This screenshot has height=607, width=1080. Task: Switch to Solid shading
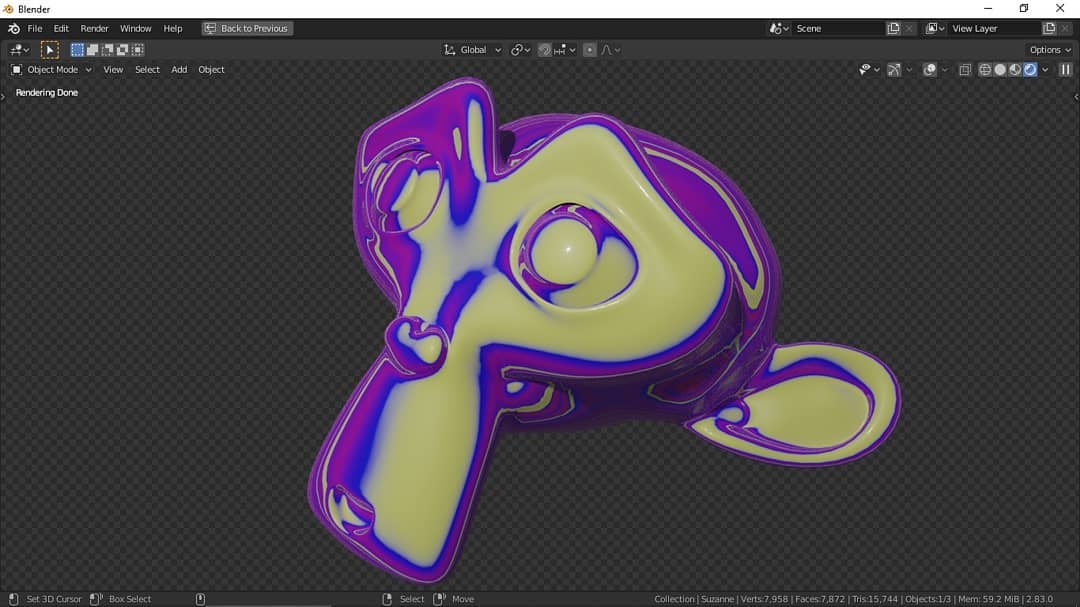point(1000,70)
